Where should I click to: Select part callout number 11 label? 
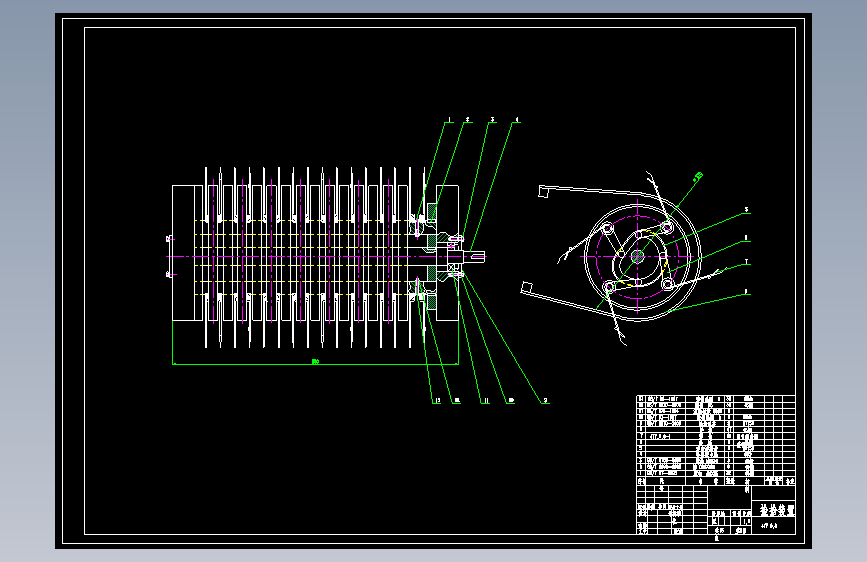click(486, 400)
